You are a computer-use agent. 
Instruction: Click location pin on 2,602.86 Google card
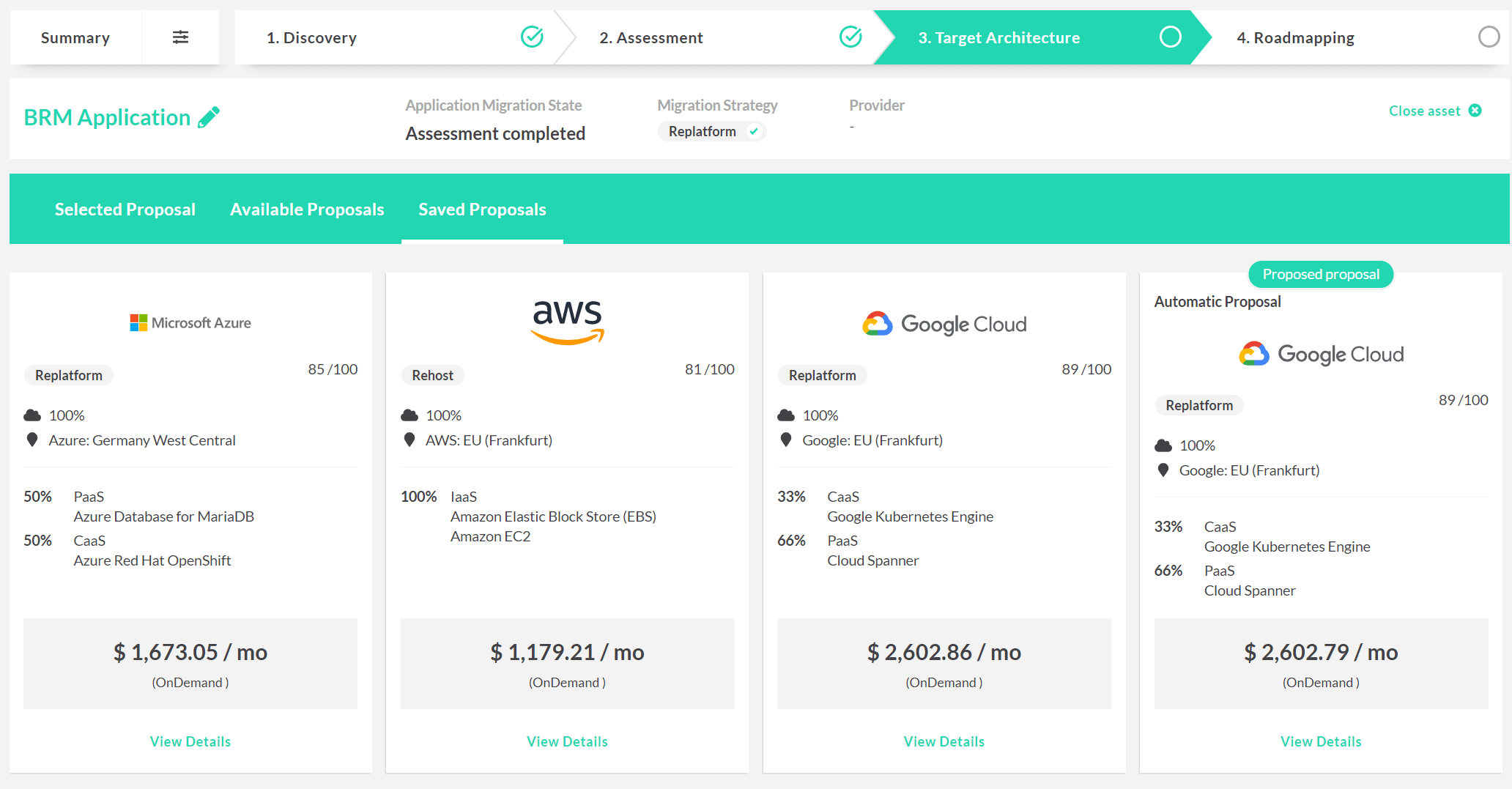(786, 440)
